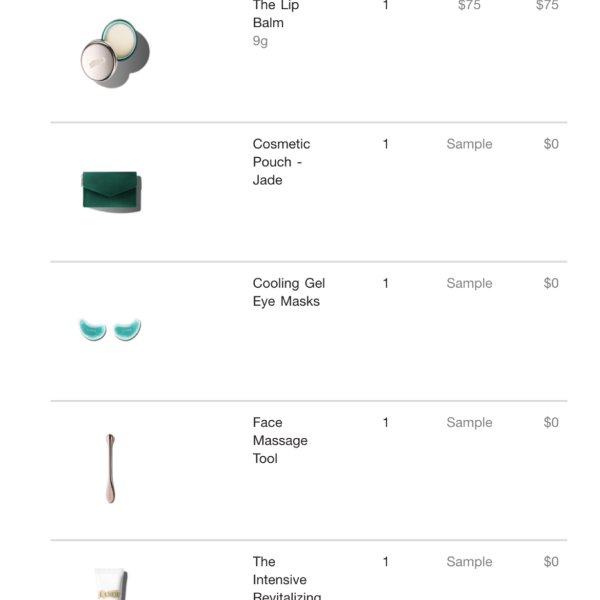Image resolution: width=600 pixels, height=600 pixels.
Task: Click the quantity 1 for Cosmetic Pouch
Action: 386,144
